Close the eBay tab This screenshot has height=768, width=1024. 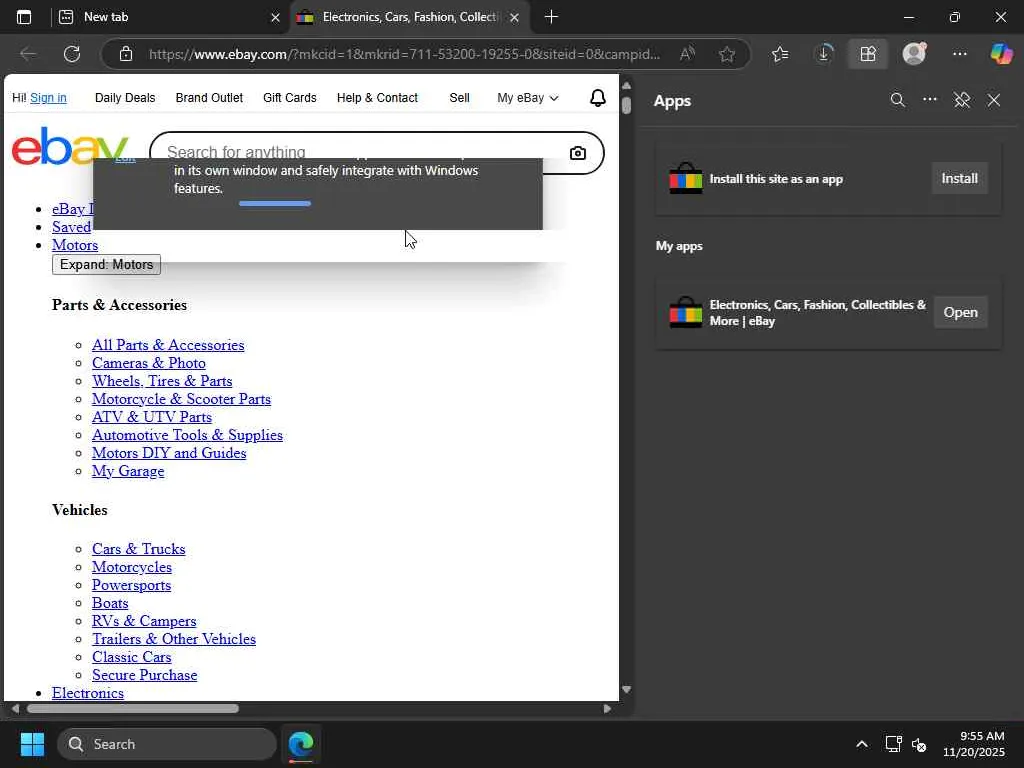point(515,18)
